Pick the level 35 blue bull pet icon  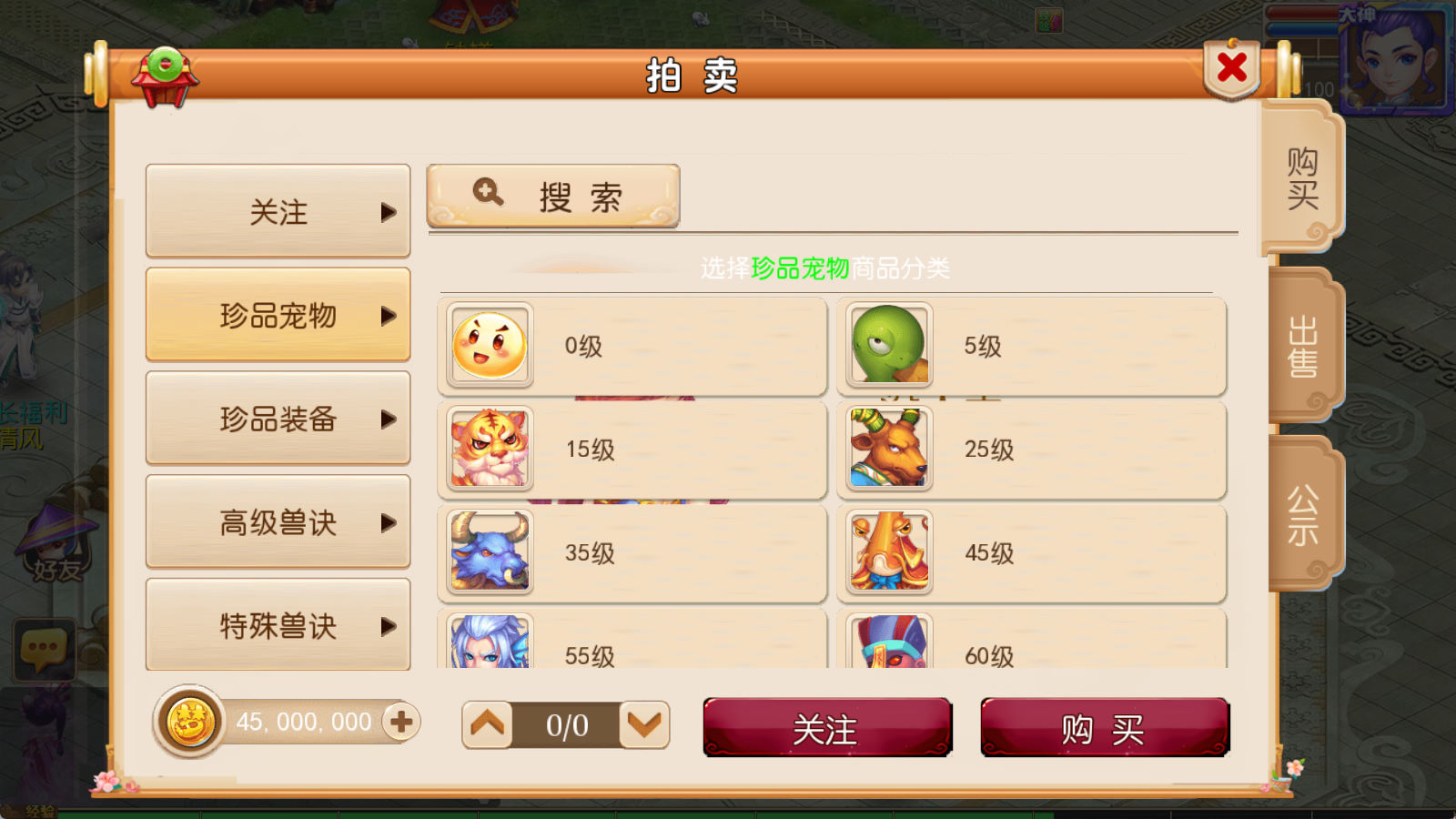coord(490,552)
